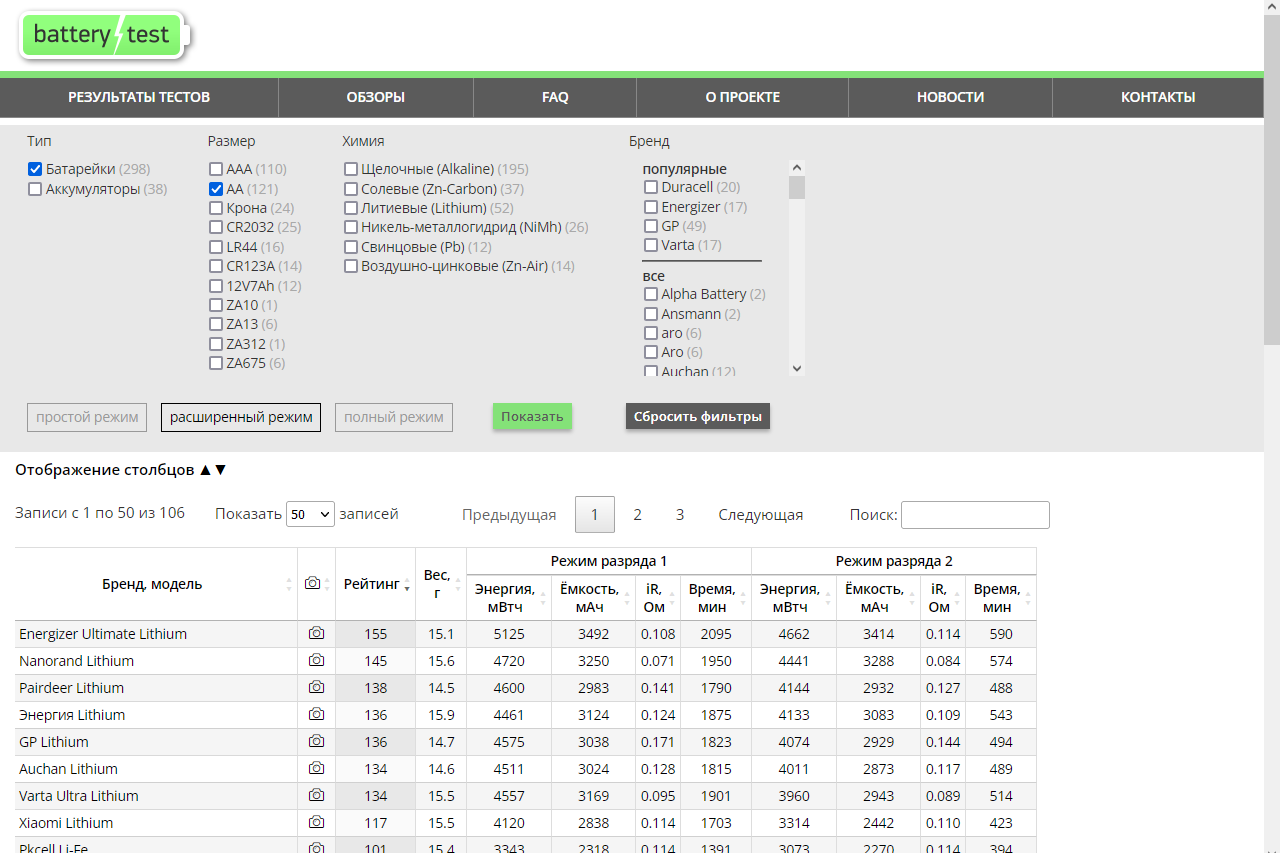This screenshot has width=1280, height=853.
Task: Toggle Батарейки type checkbox
Action: pyautogui.click(x=35, y=170)
